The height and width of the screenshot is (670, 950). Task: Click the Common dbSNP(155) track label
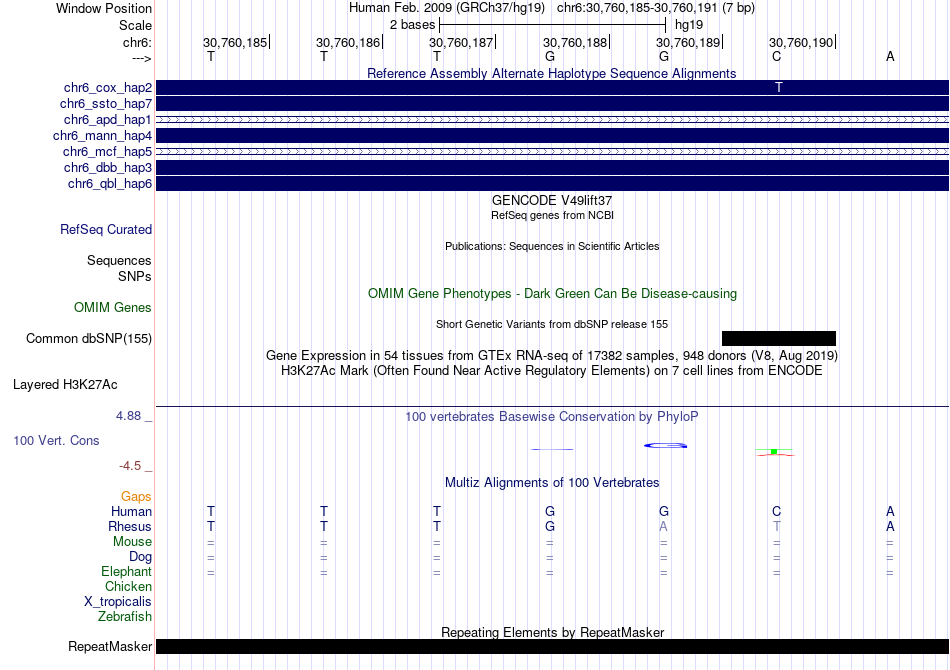click(89, 339)
